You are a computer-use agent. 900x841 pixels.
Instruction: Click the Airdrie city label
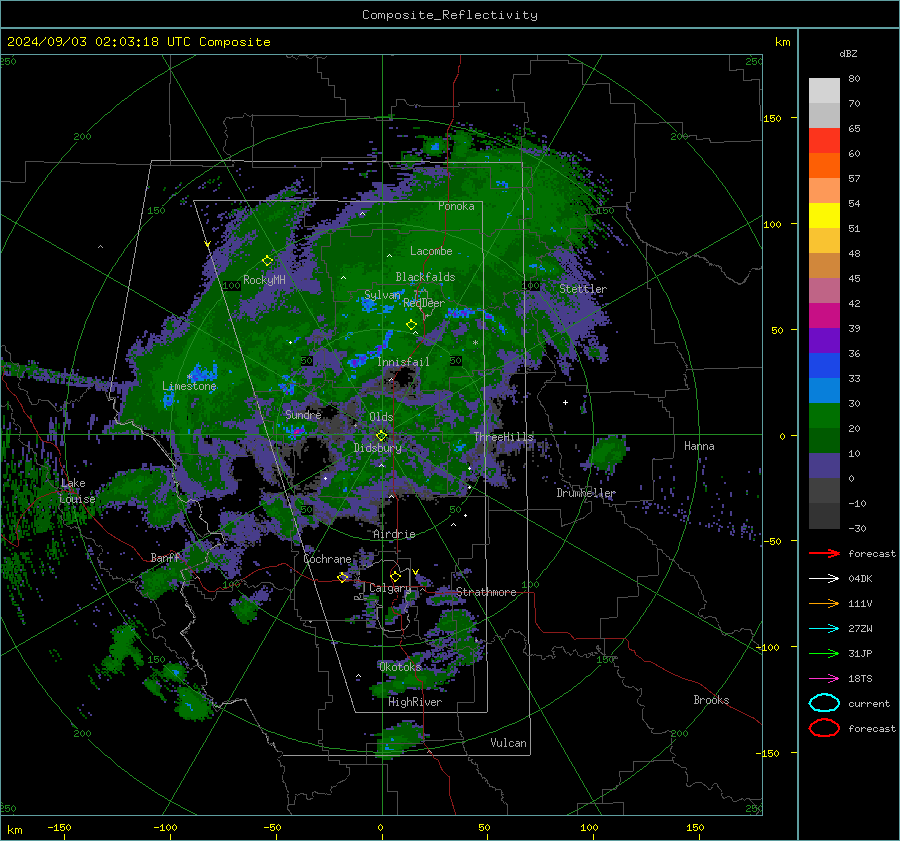394,534
